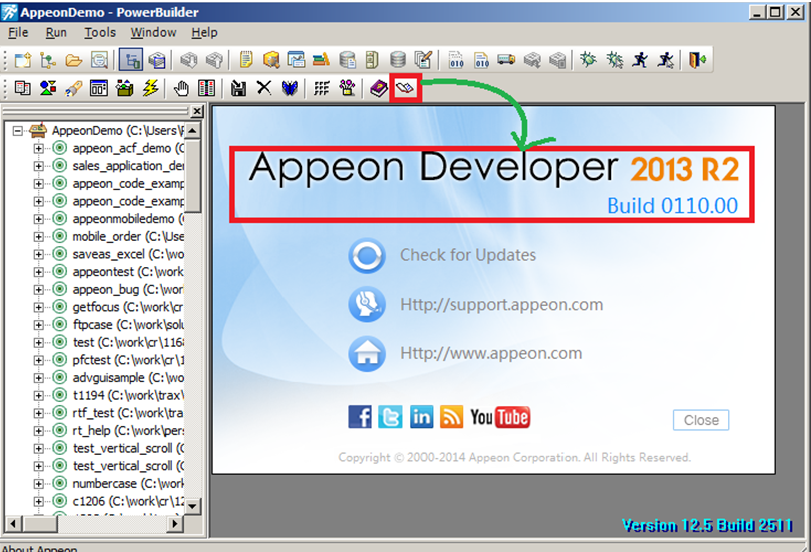
Task: Open Appeon Twitter icon
Action: tap(390, 417)
